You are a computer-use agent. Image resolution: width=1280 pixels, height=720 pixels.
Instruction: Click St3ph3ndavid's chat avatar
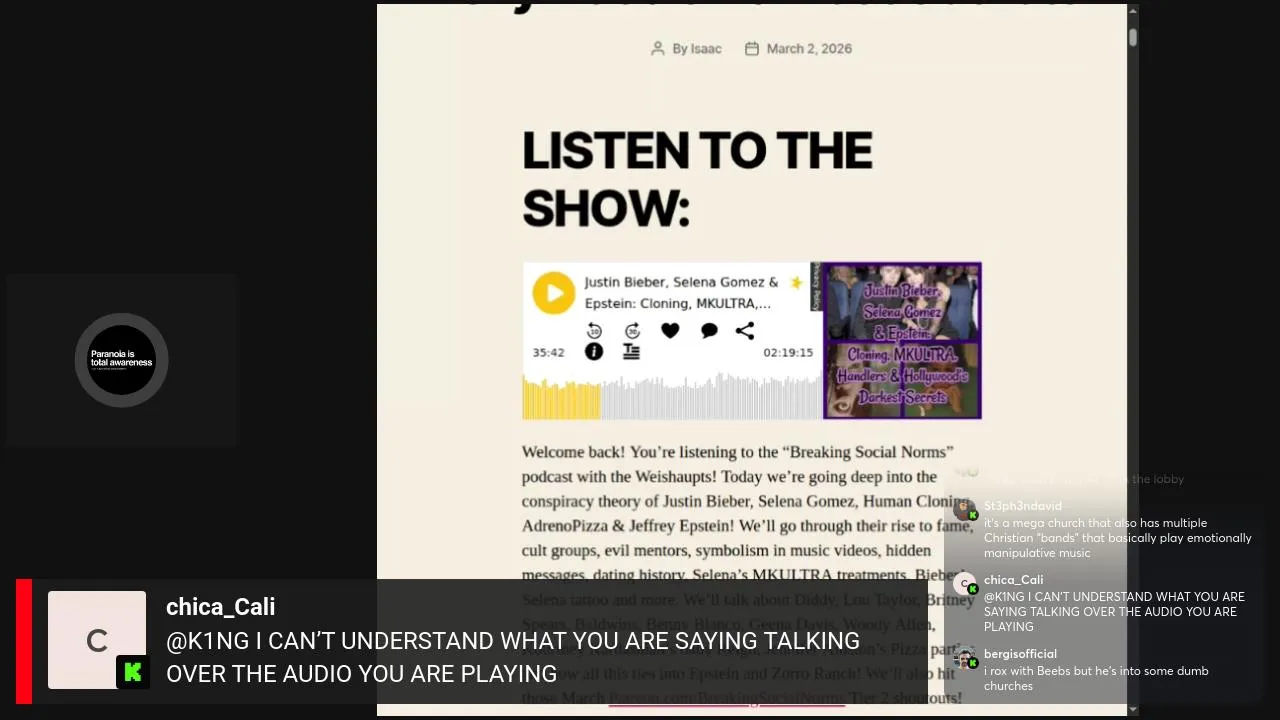click(x=965, y=510)
